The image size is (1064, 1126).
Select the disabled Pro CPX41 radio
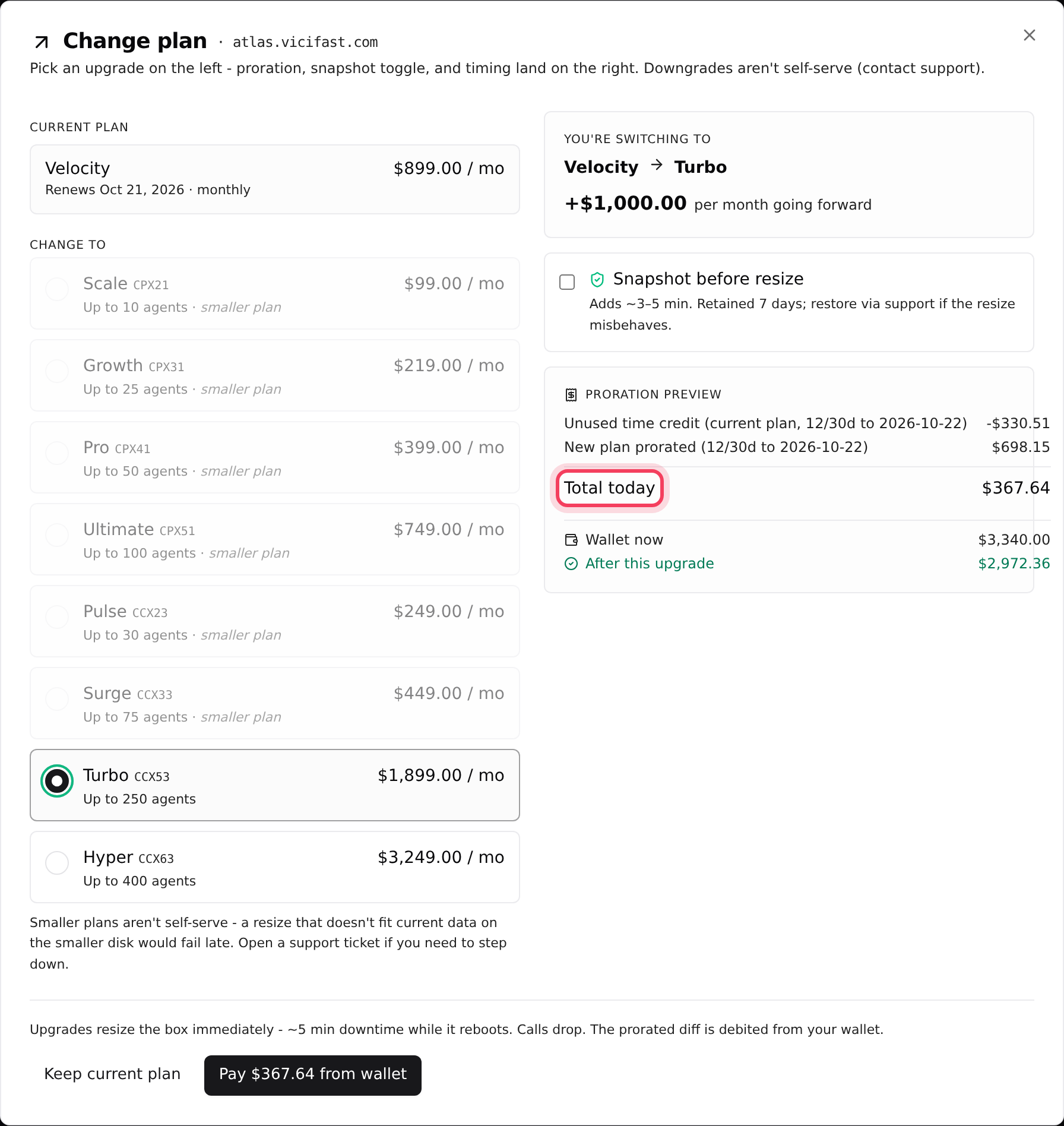tap(57, 453)
